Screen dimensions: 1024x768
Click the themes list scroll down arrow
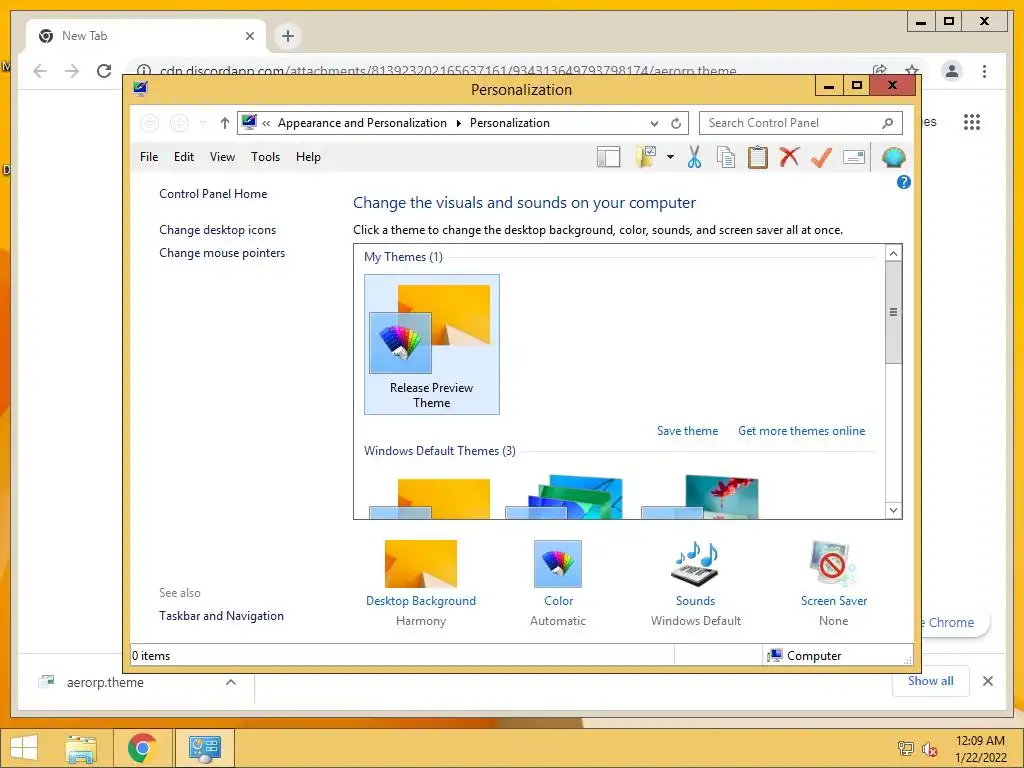coord(893,511)
